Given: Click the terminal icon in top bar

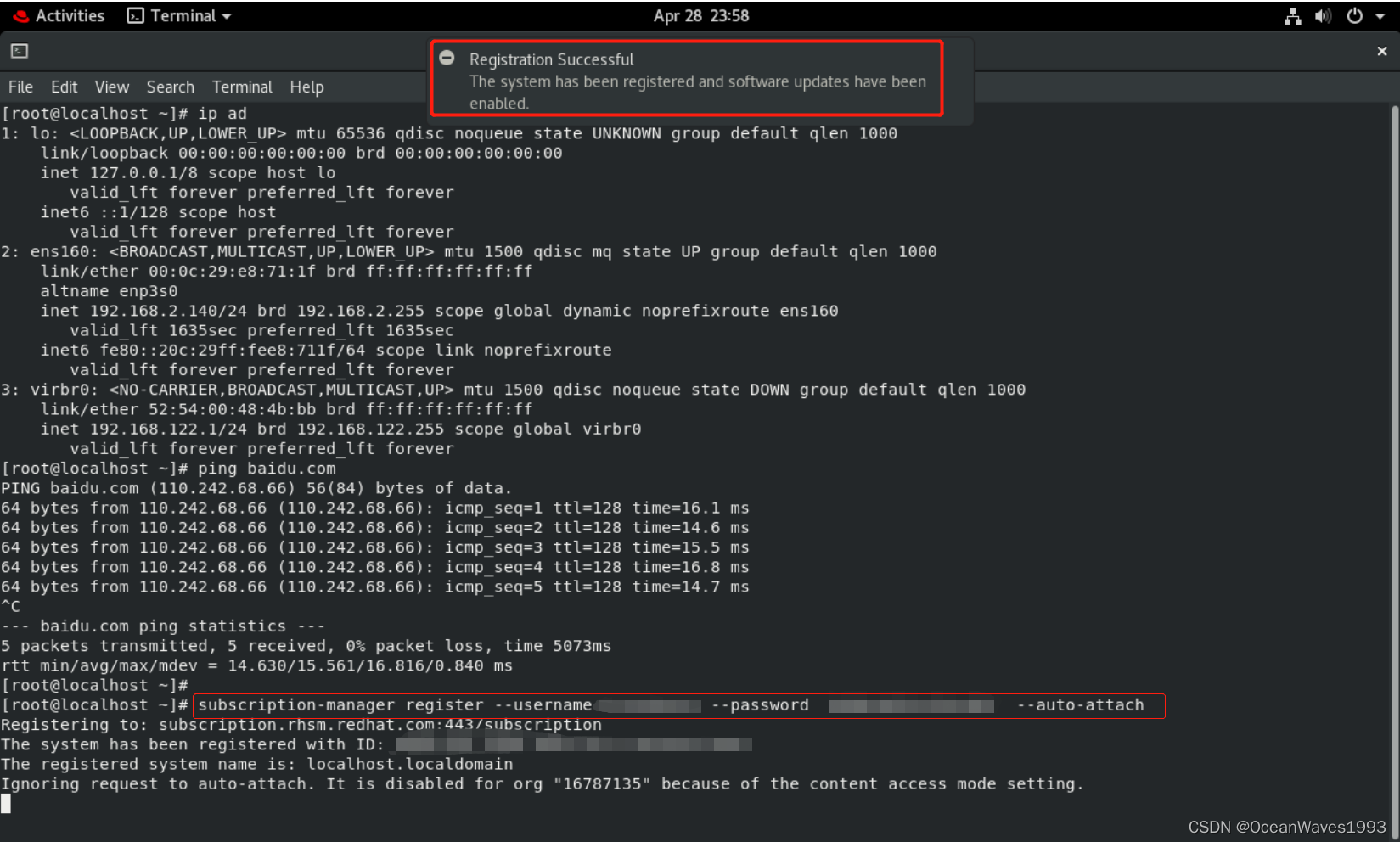Looking at the screenshot, I should click(x=135, y=16).
